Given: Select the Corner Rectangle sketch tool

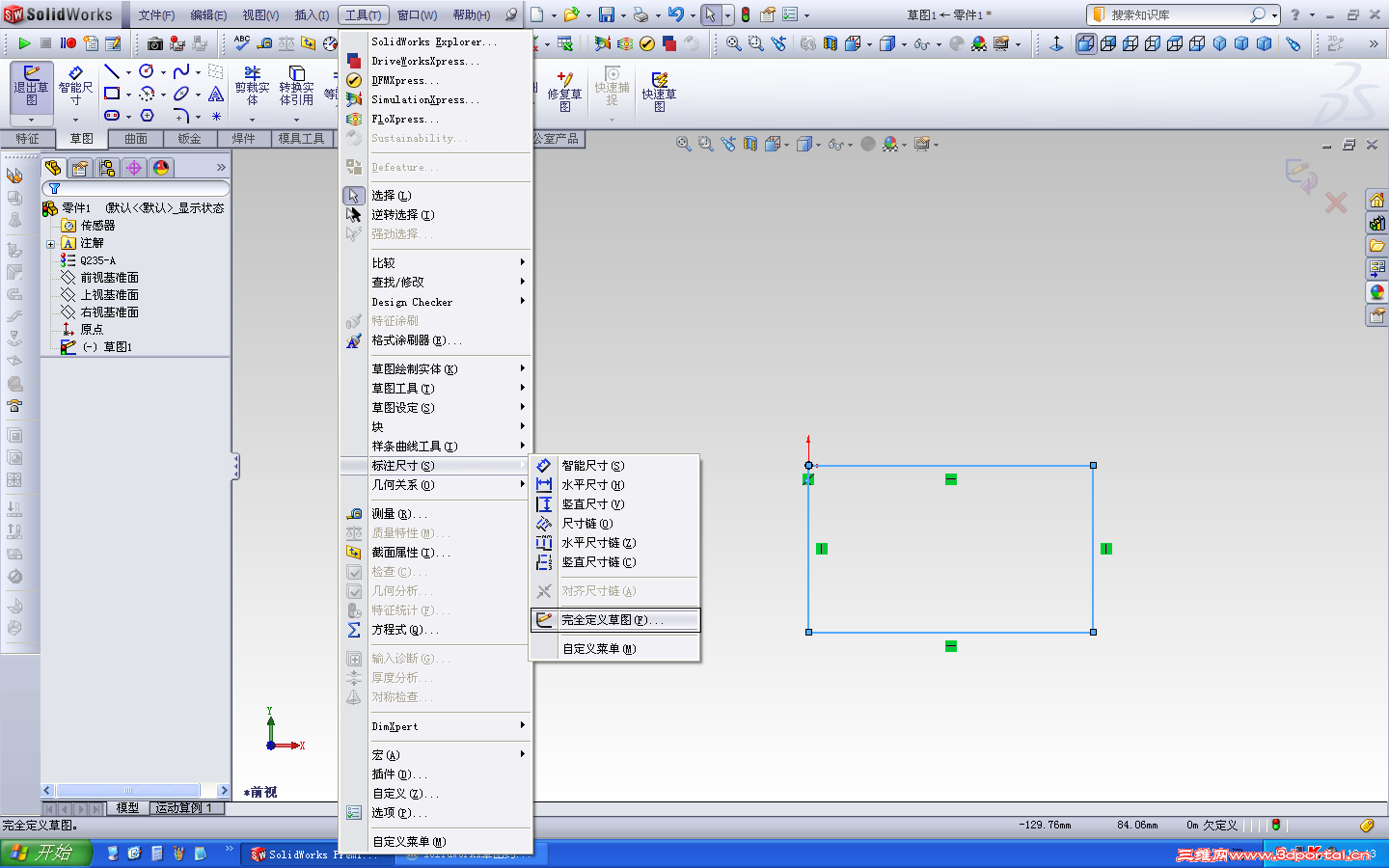Looking at the screenshot, I should [112, 94].
